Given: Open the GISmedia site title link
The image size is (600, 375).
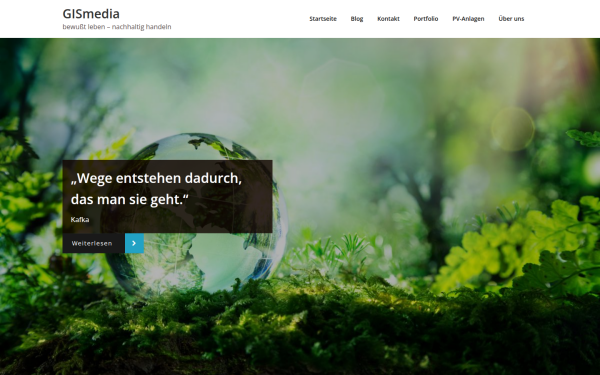Looking at the screenshot, I should pos(91,14).
